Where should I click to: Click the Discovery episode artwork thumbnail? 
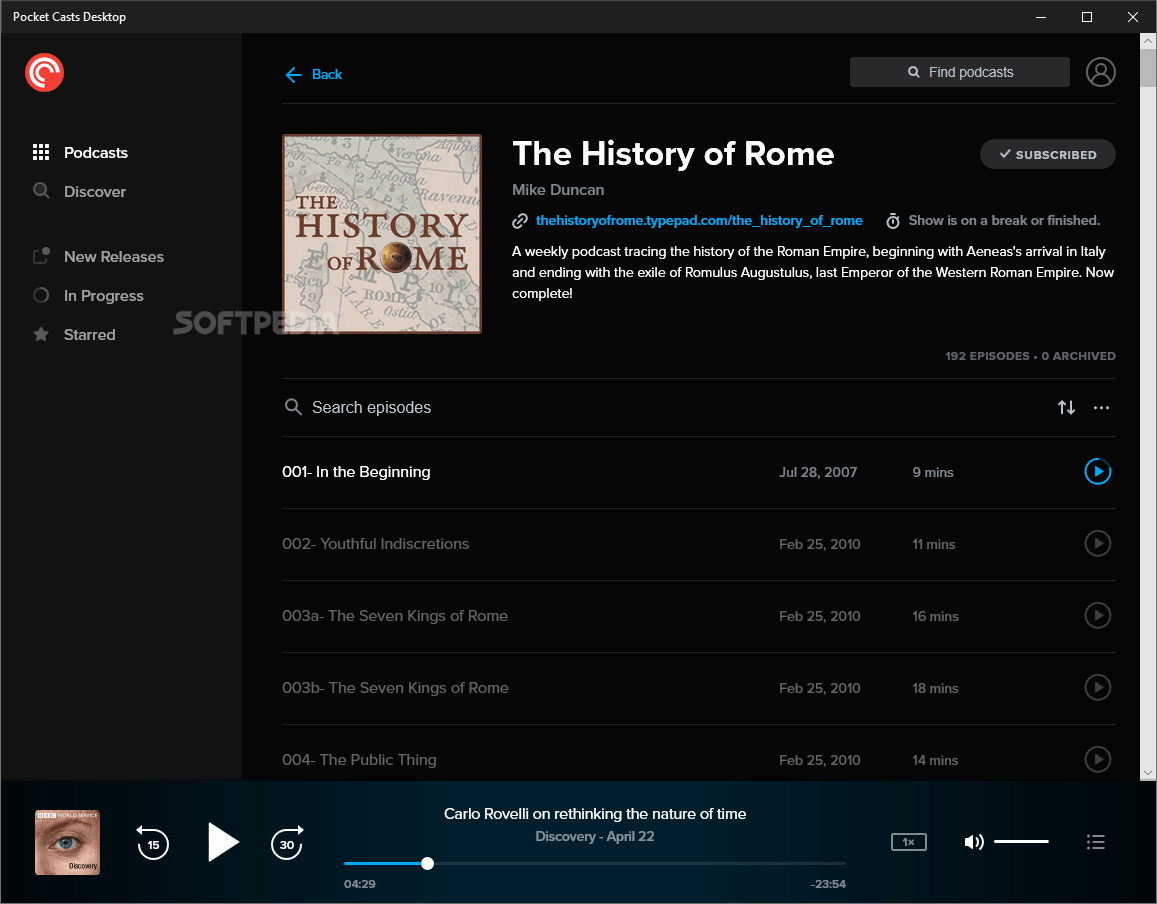(67, 842)
